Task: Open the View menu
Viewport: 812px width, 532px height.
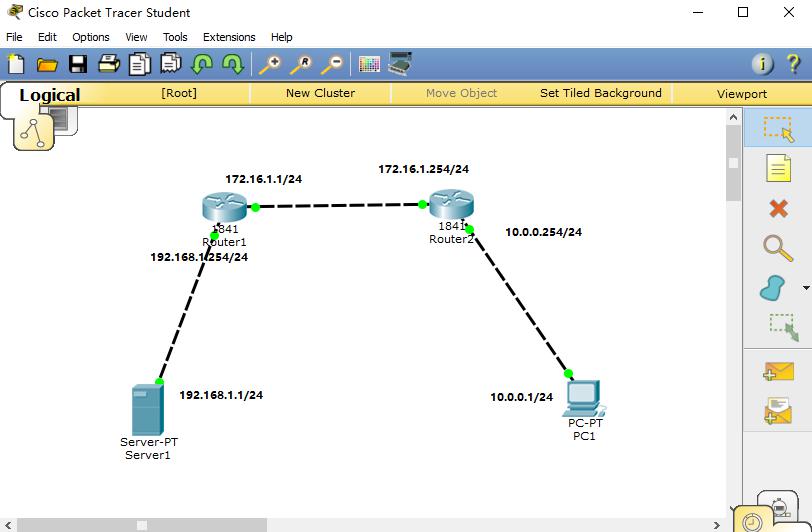Action: pos(136,37)
